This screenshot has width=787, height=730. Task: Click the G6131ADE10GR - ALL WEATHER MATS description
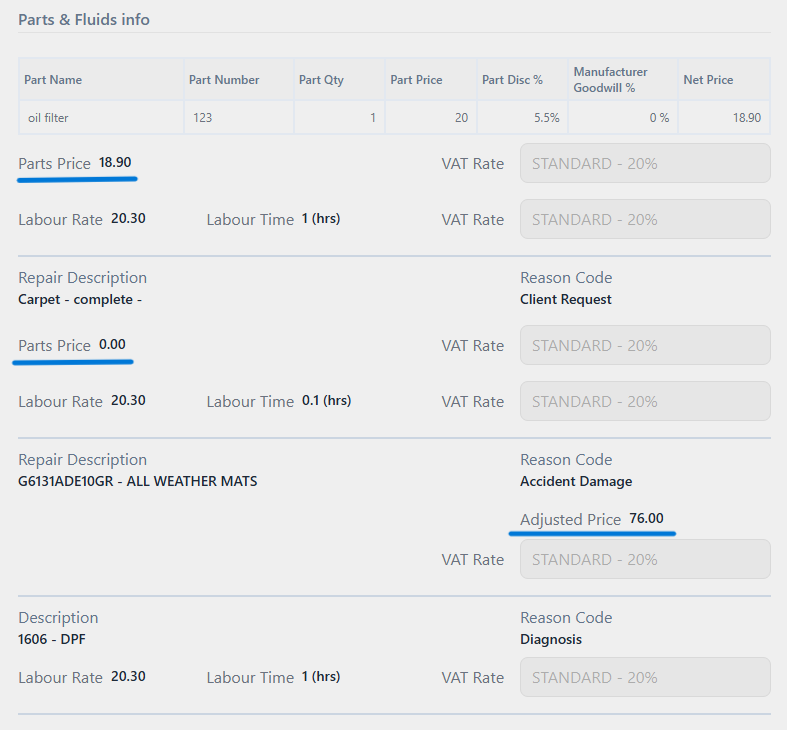coord(138,481)
